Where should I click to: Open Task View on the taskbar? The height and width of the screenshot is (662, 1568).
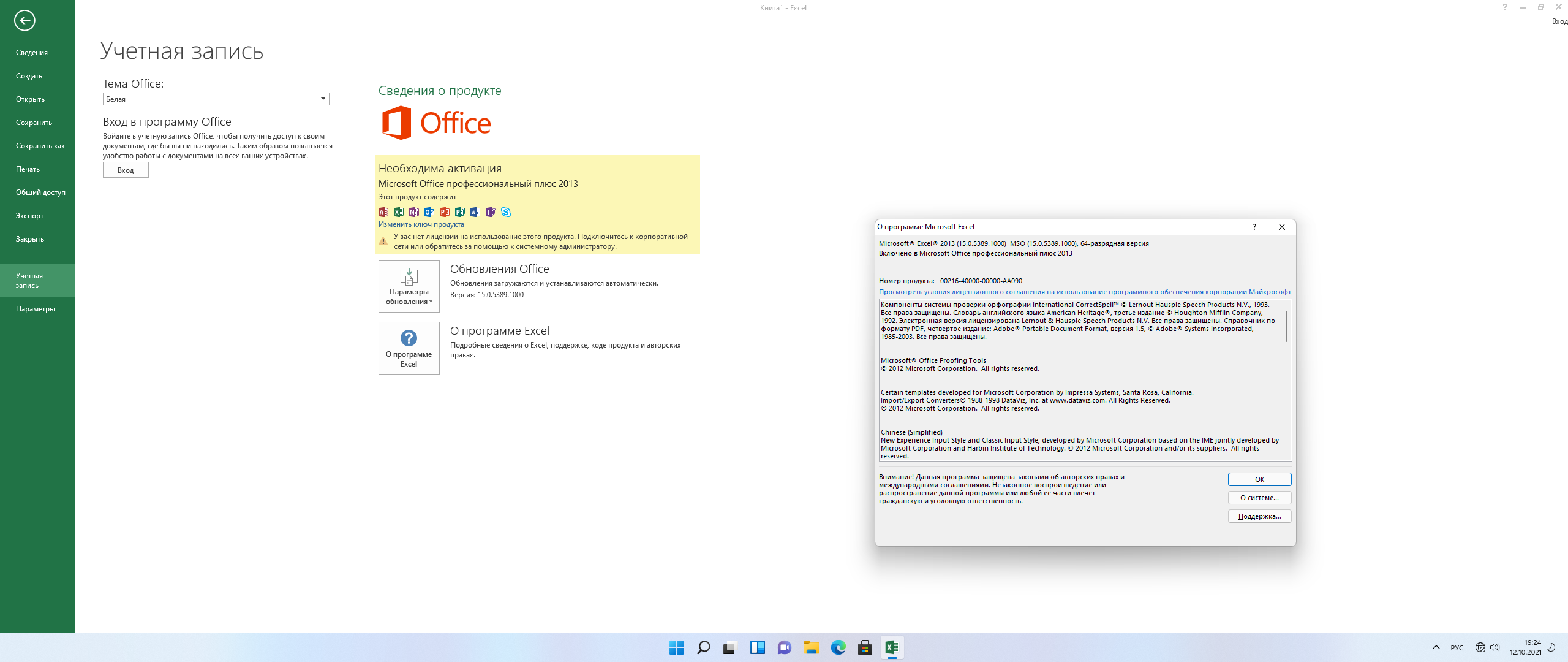(729, 647)
